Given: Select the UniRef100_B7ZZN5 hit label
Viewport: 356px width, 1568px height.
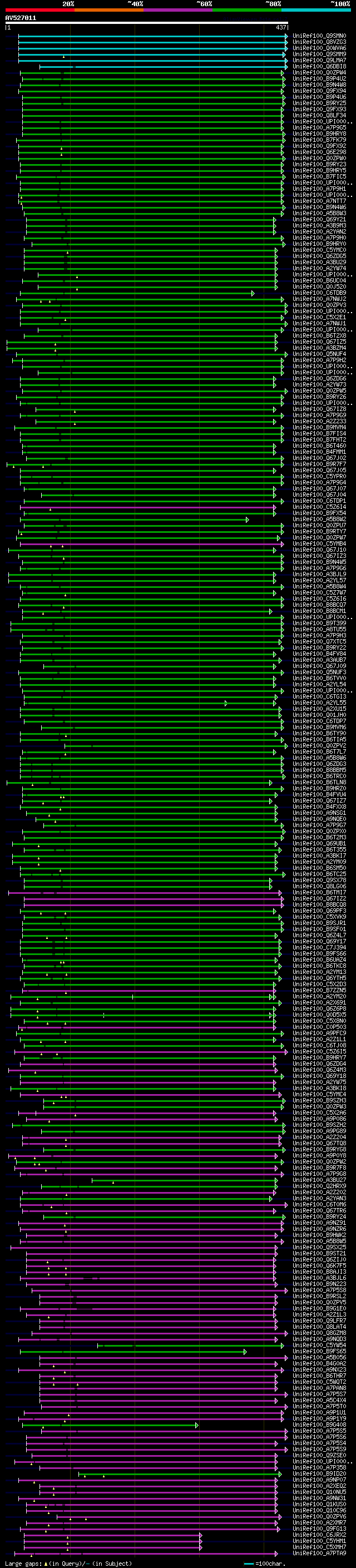Looking at the screenshot, I should [319, 990].
